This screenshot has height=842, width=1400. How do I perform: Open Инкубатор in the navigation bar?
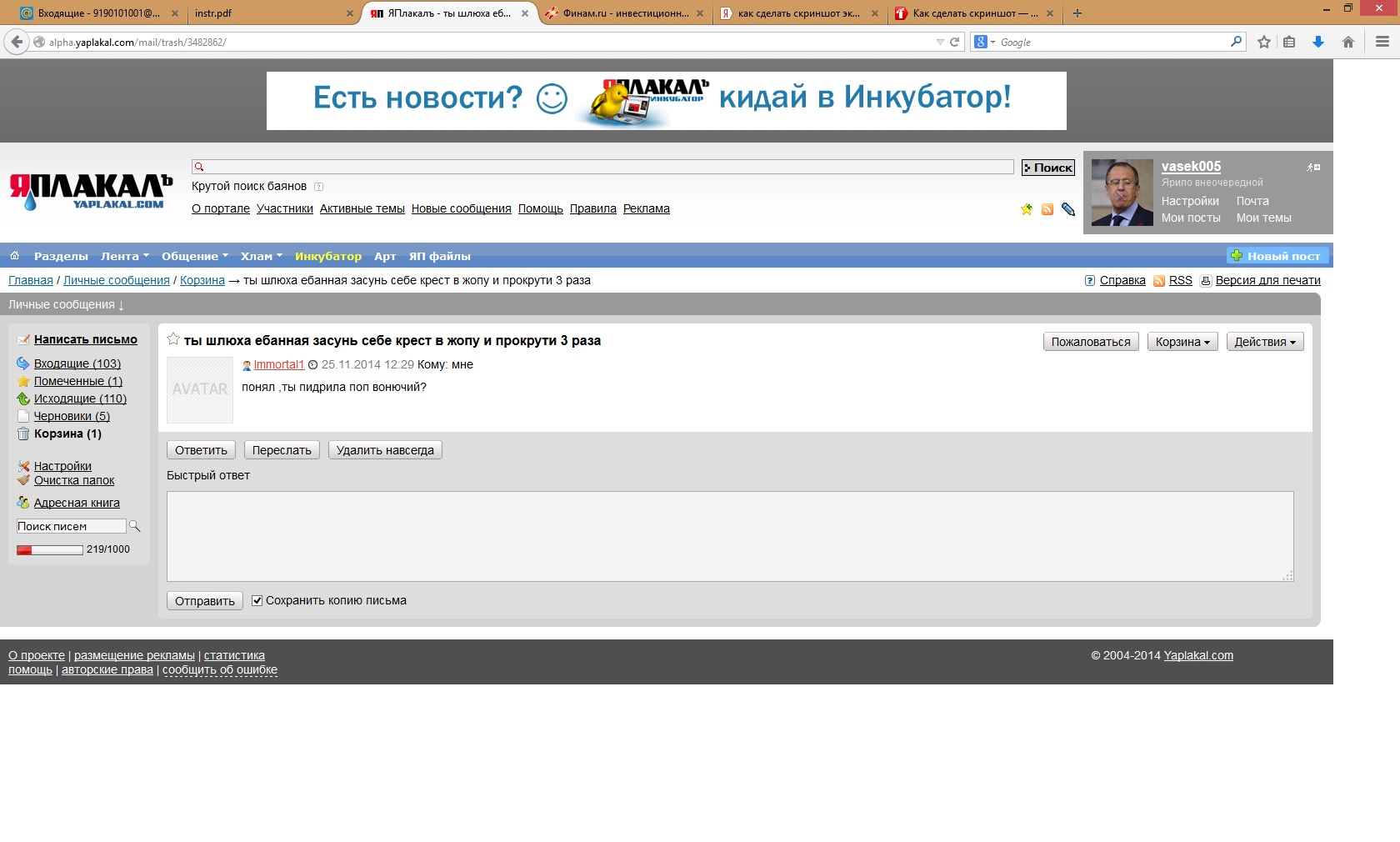point(328,256)
